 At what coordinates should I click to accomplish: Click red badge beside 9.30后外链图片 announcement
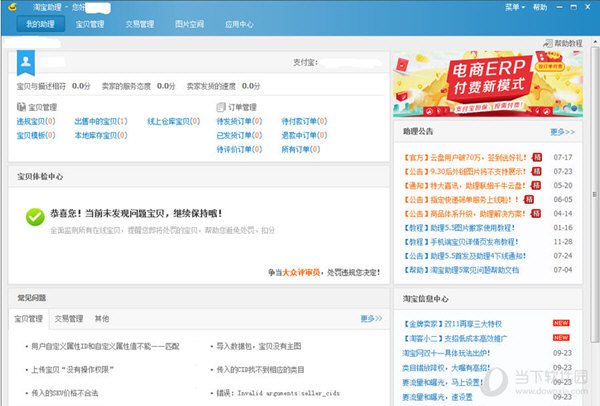pos(537,171)
